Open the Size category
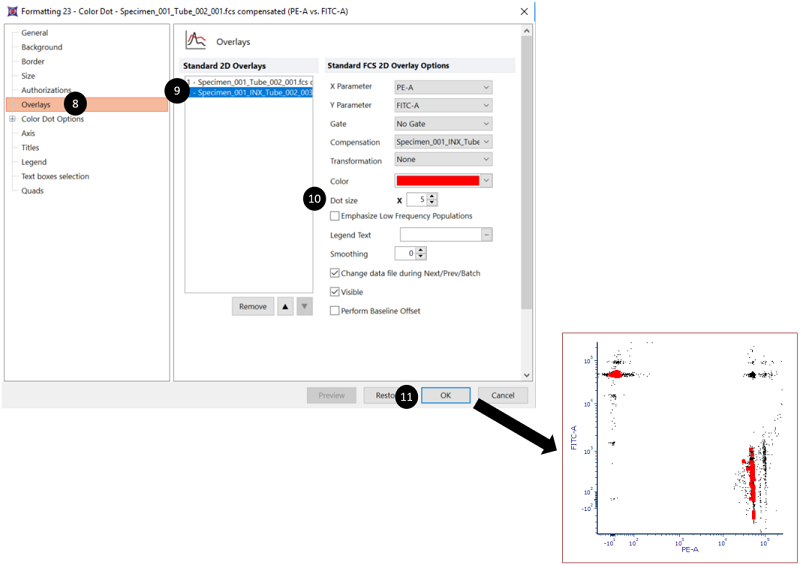Image resolution: width=800 pixels, height=565 pixels. click(x=28, y=76)
